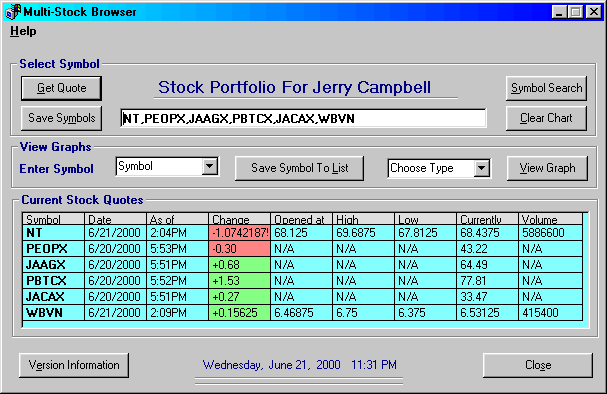Click the green +0.15625 change cell
The image size is (607, 394).
tap(239, 312)
